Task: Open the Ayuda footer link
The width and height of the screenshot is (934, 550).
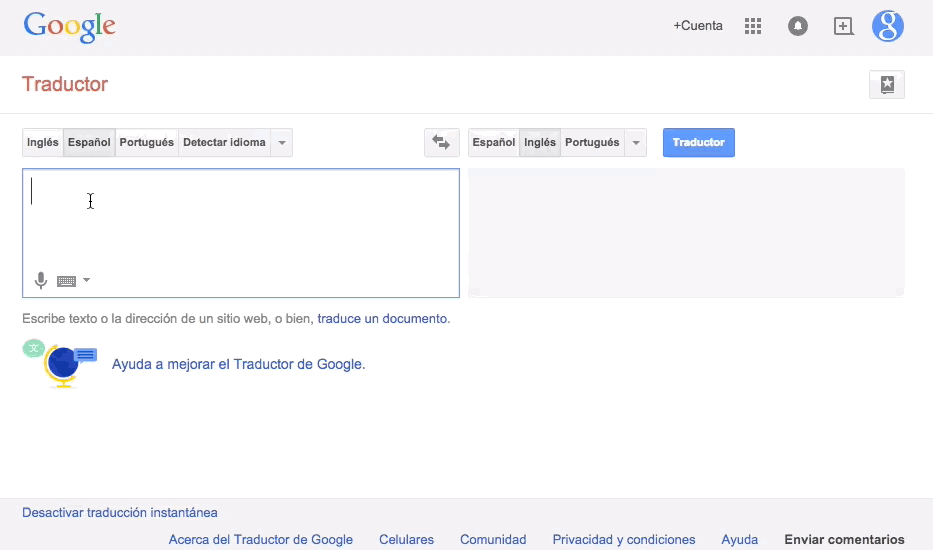Action: click(740, 539)
